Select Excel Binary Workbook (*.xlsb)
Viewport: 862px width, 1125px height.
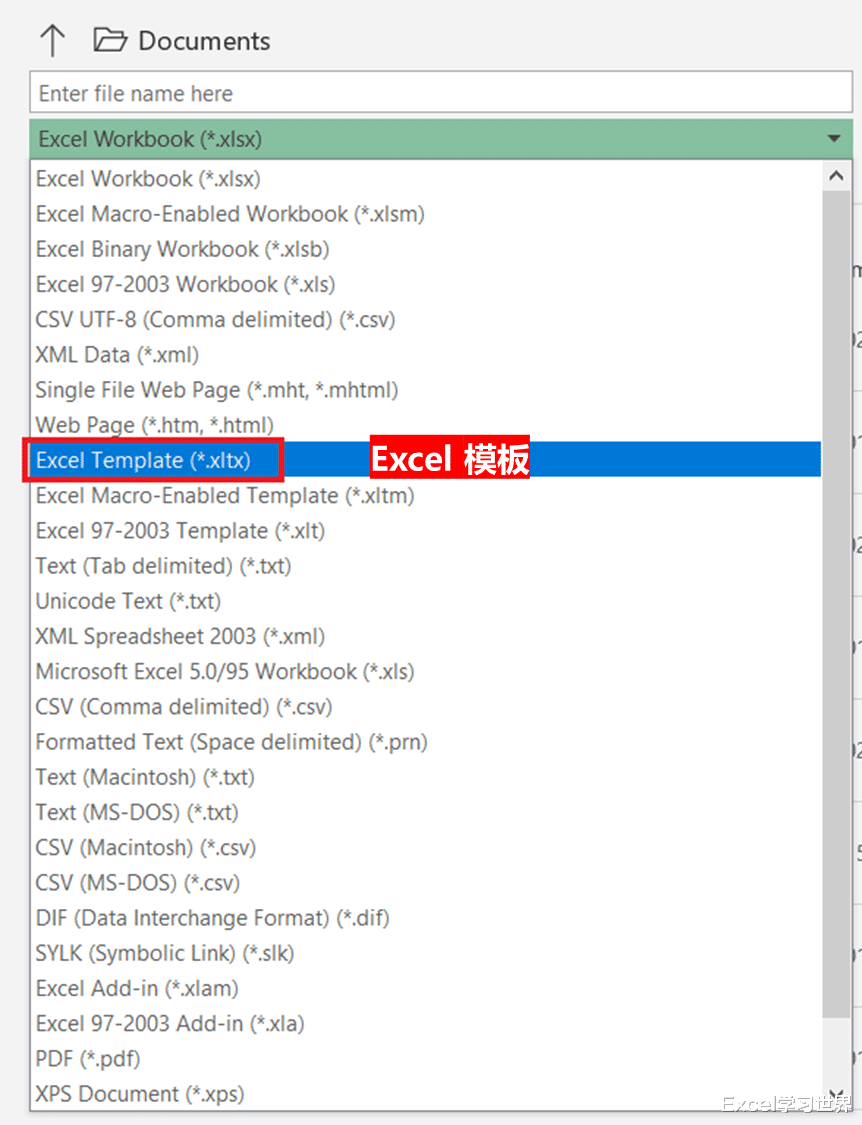426,249
